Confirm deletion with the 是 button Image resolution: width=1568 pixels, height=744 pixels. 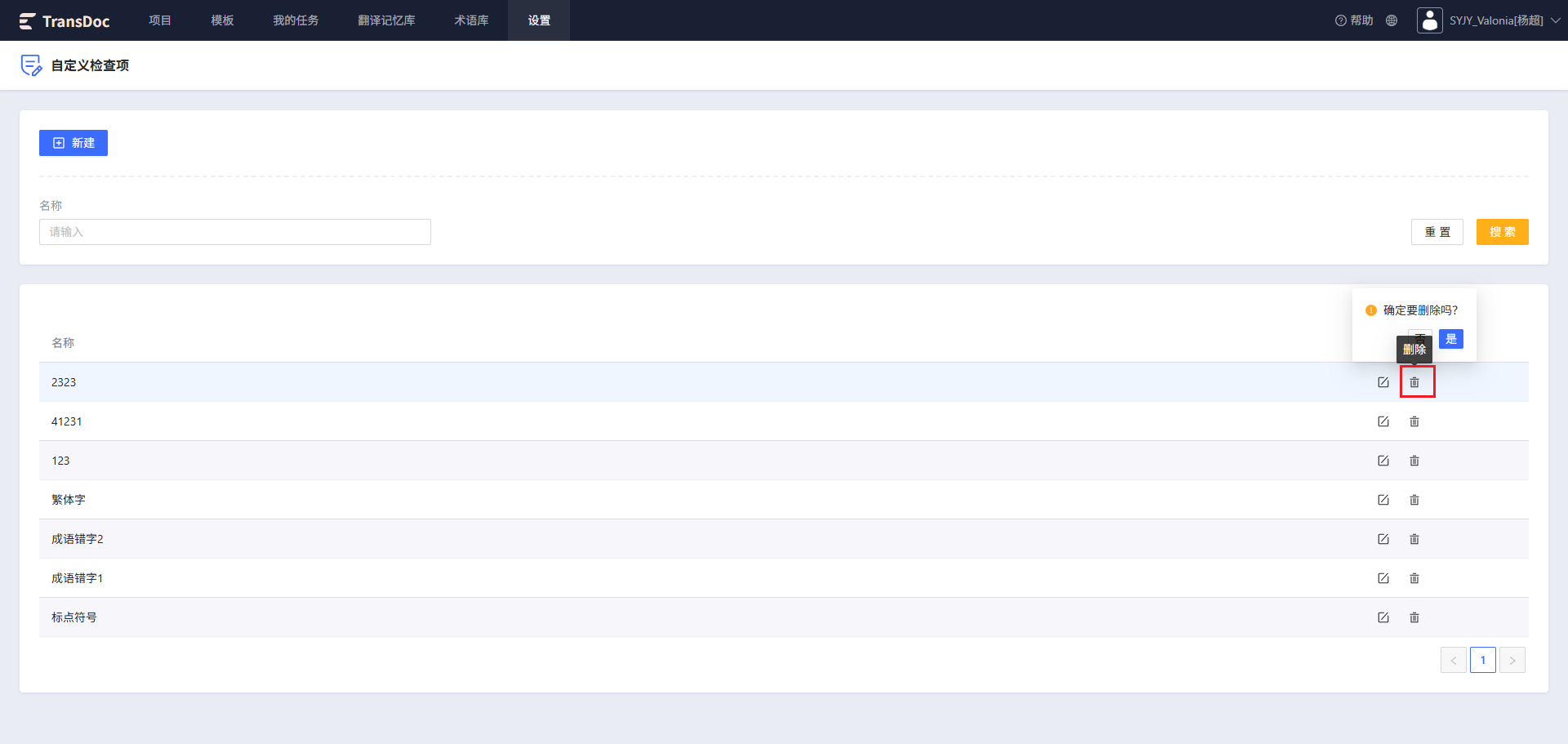pos(1451,339)
